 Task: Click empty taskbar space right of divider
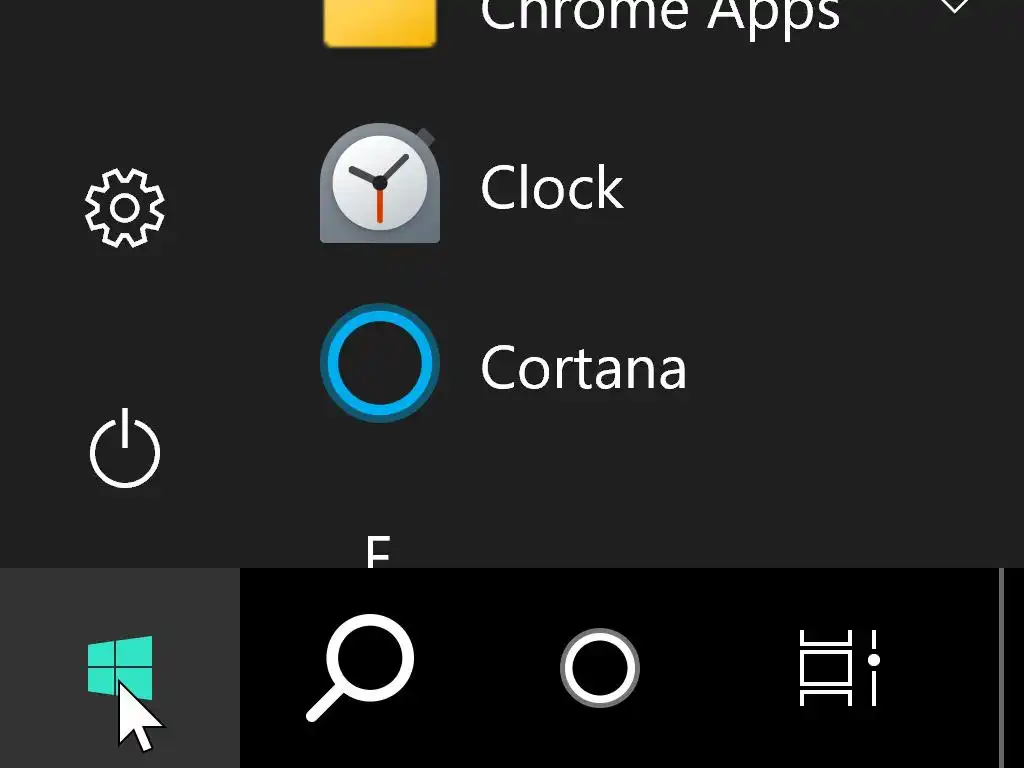(x=1014, y=668)
